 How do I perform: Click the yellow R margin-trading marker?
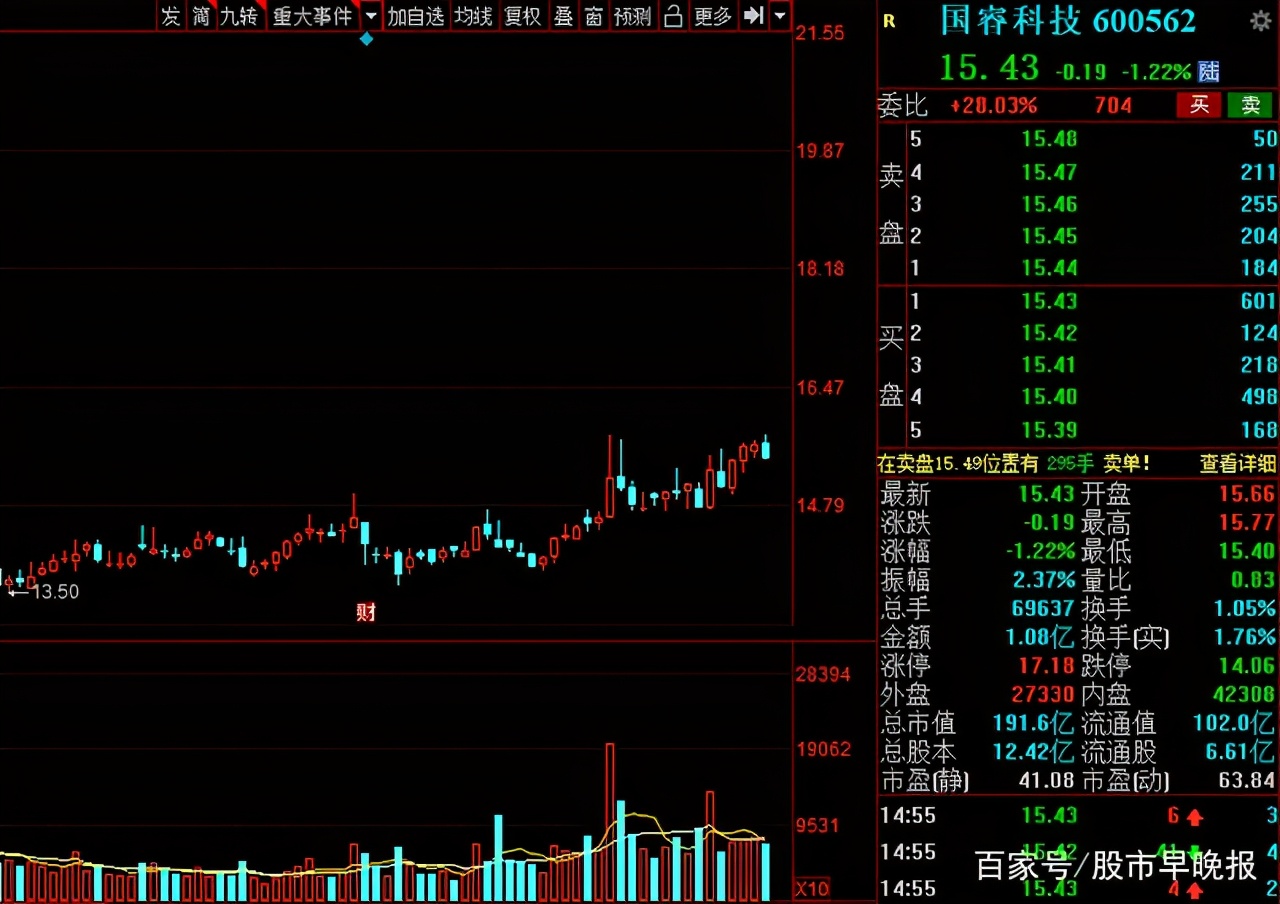point(890,21)
